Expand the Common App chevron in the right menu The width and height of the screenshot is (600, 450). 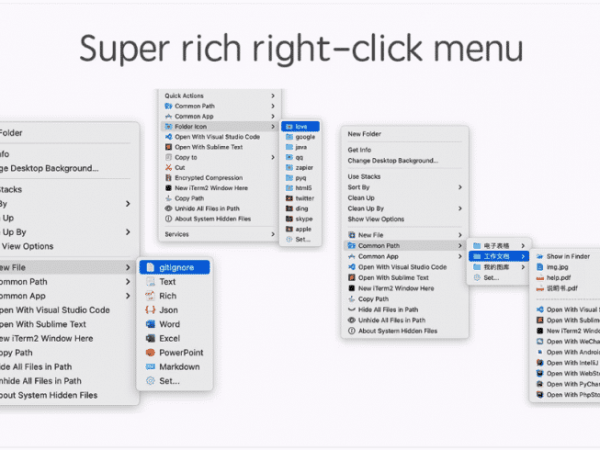click(x=460, y=256)
